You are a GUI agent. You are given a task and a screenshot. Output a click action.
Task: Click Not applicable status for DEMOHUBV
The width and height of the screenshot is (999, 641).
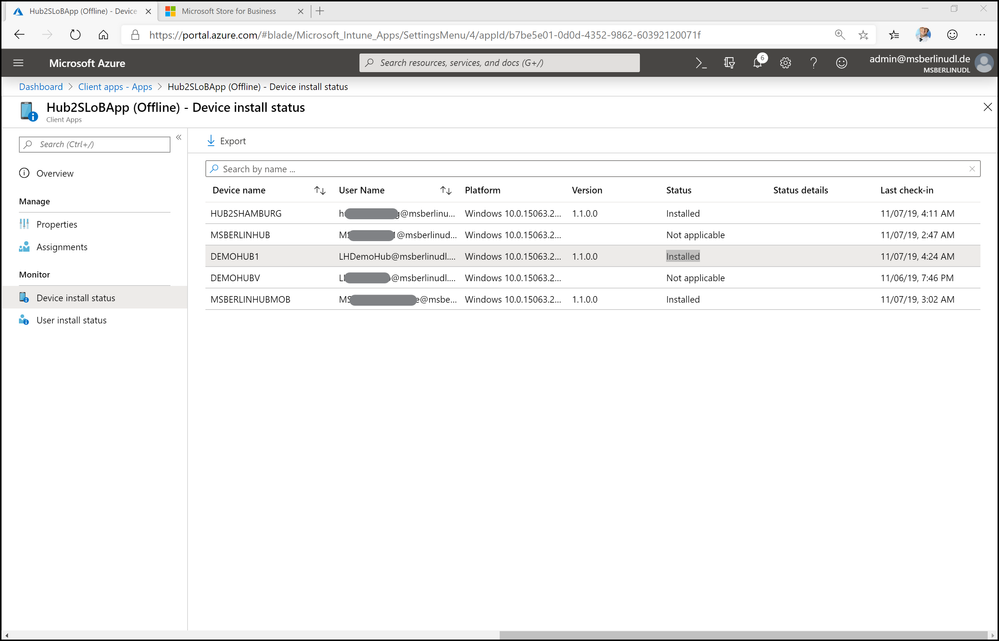696,278
